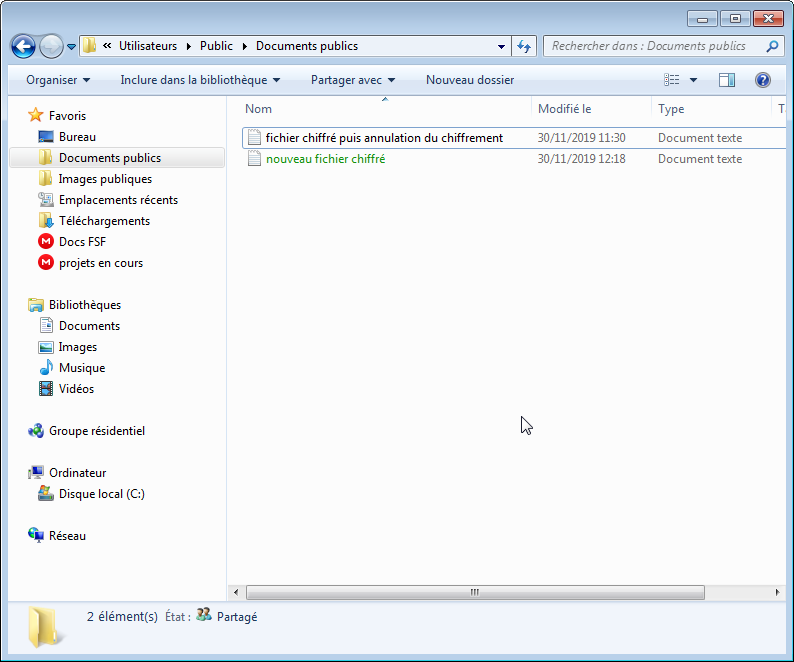Open Documents library

pyautogui.click(x=89, y=326)
